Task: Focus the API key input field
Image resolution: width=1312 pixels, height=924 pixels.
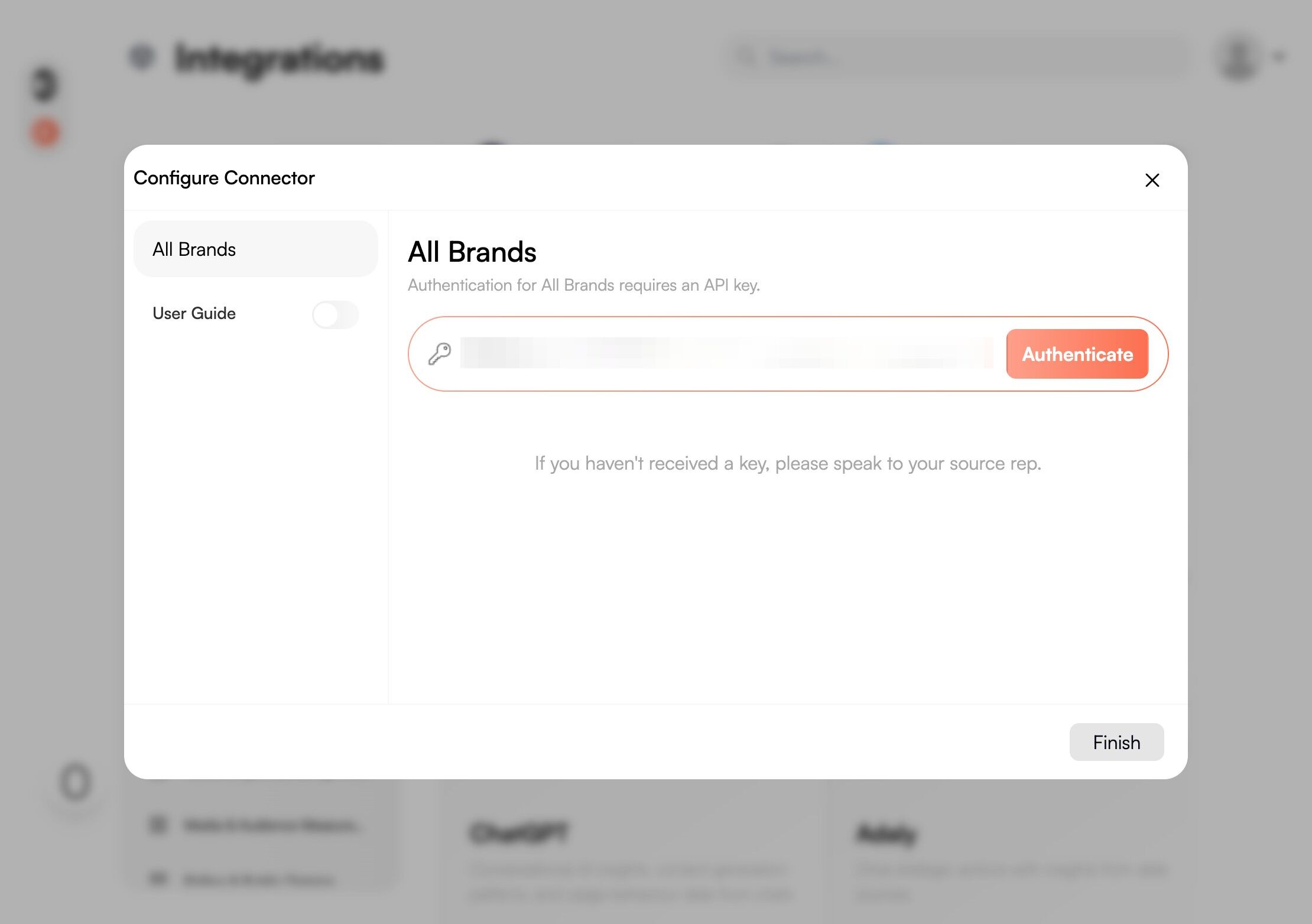Action: click(x=726, y=354)
